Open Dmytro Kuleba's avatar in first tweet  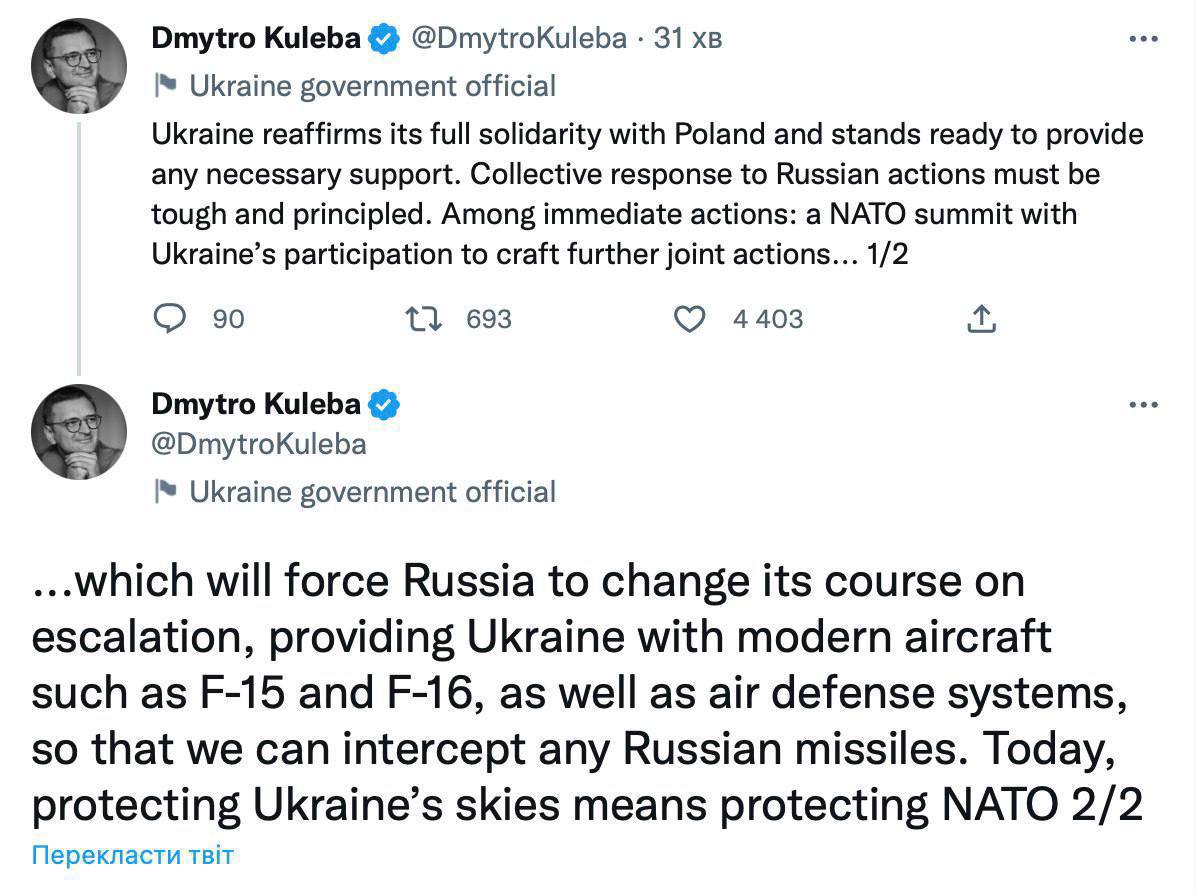coord(79,66)
